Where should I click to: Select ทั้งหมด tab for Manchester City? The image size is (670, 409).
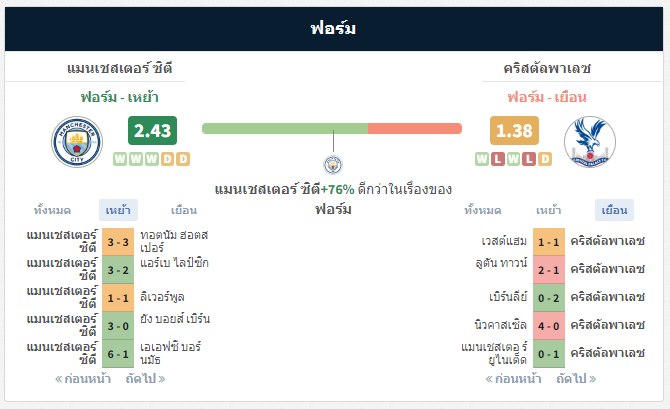pyautogui.click(x=52, y=210)
